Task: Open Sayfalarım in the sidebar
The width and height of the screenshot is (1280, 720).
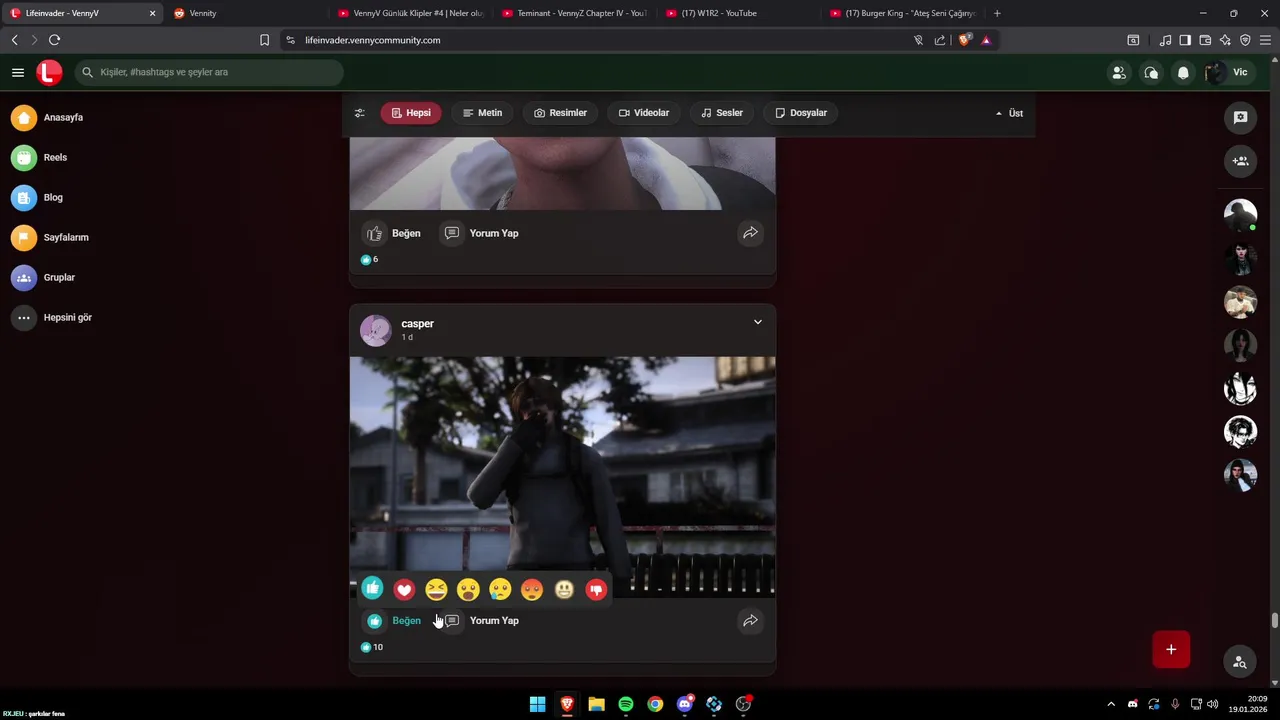Action: (x=51, y=237)
